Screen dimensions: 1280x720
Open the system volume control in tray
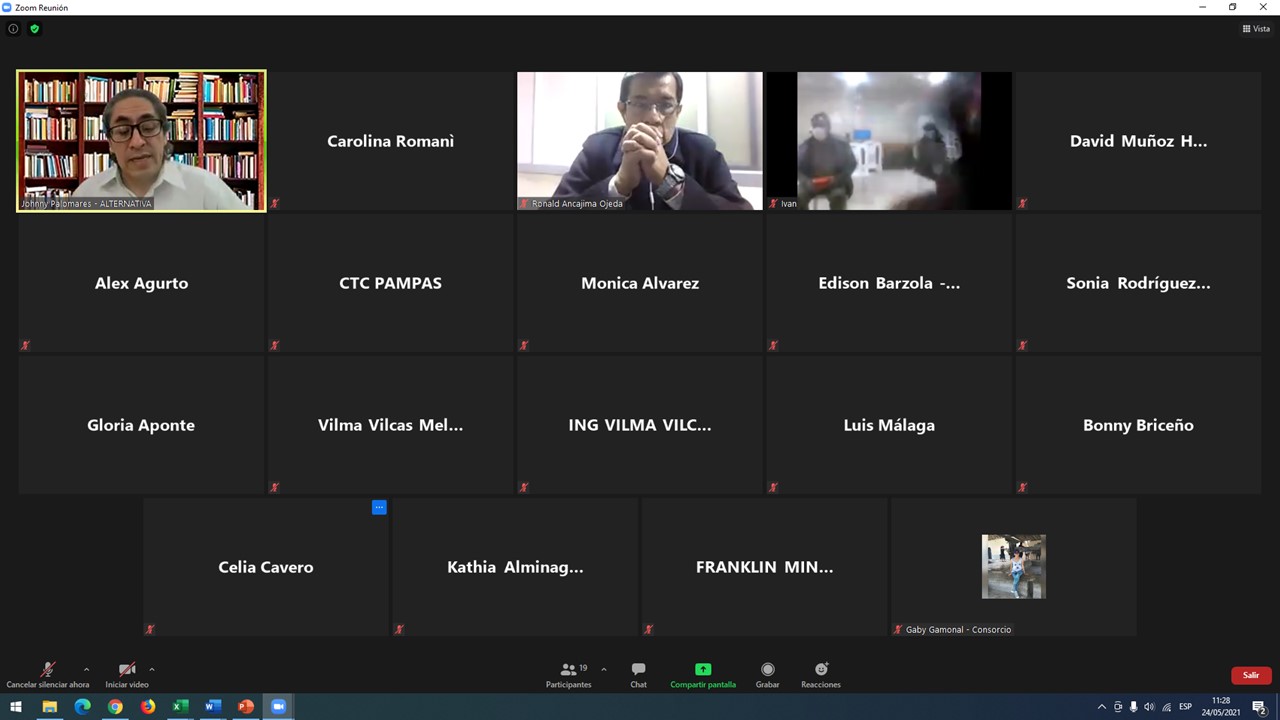(1149, 707)
